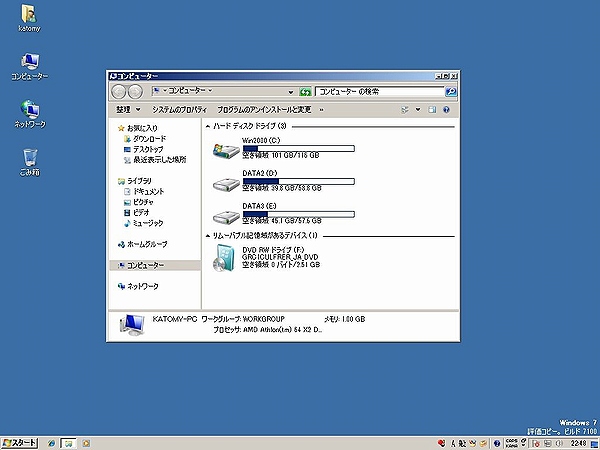Click the 'GRC1CULFRER_JA_DVD' disc label
This screenshot has width=600, height=450.
click(280, 257)
